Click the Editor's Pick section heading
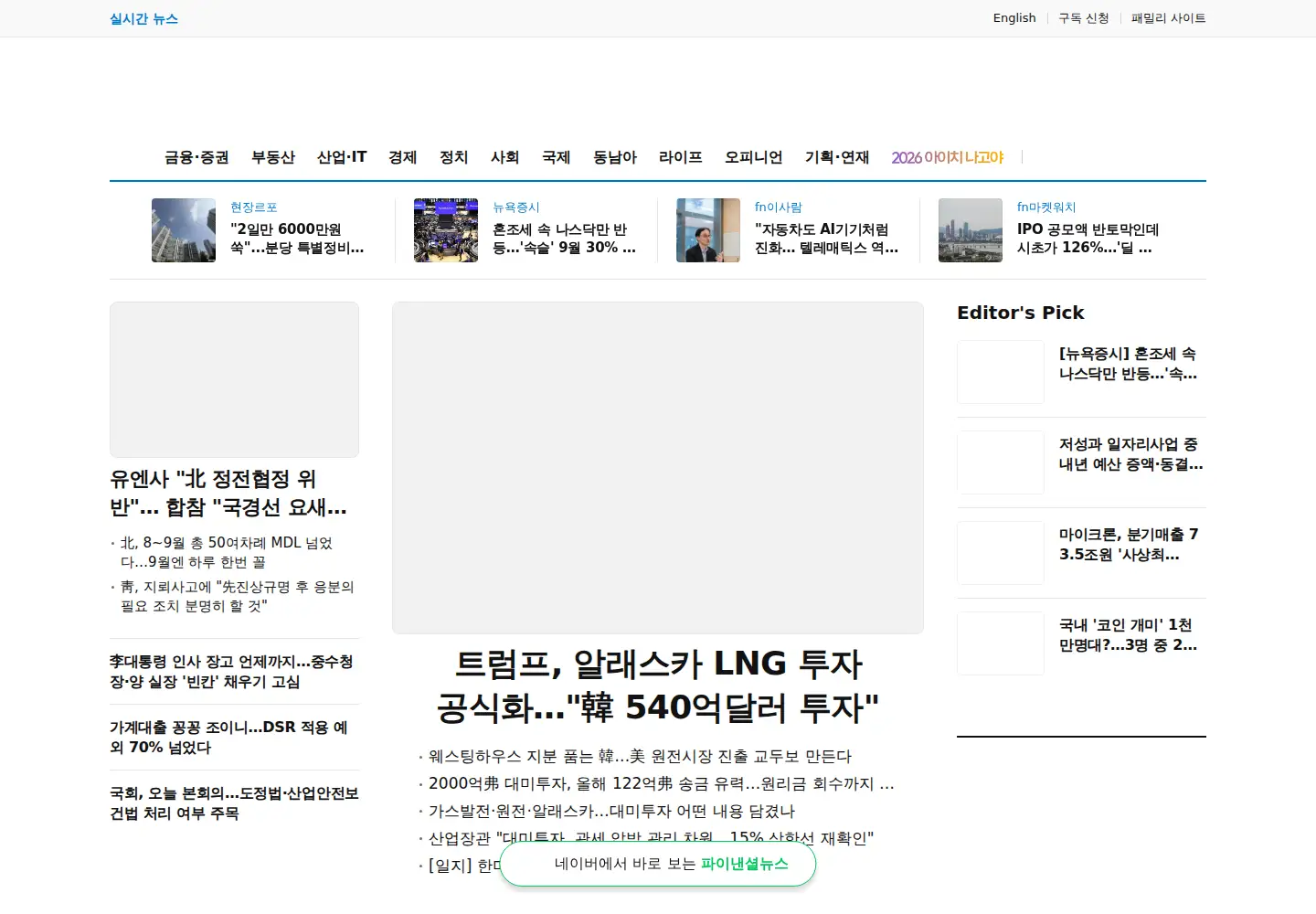Viewport: 1316px width, 914px height. 1021,313
